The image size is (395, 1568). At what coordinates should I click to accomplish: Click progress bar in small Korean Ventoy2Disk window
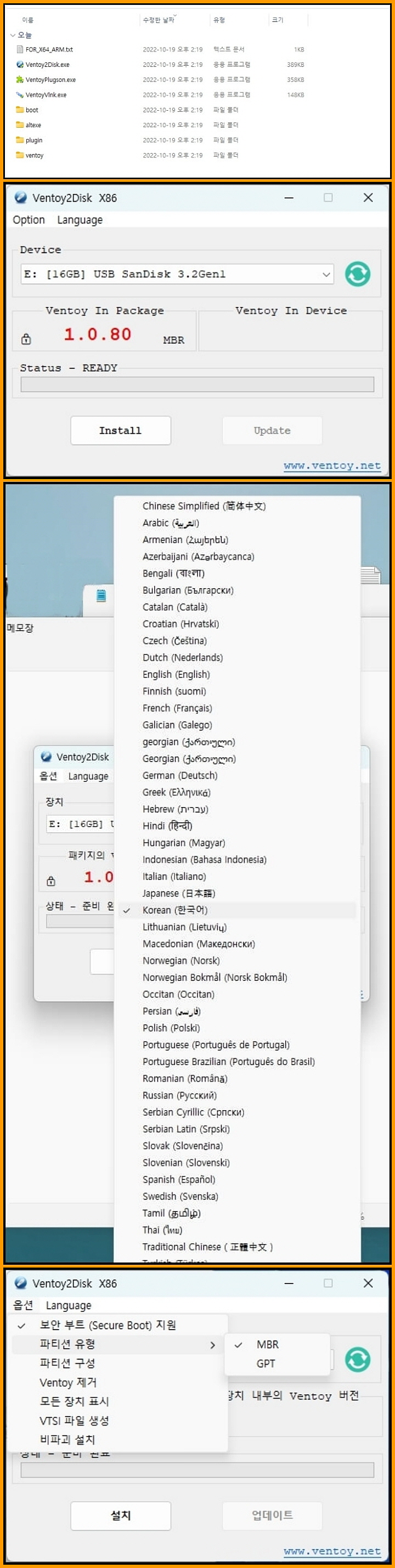point(80,922)
